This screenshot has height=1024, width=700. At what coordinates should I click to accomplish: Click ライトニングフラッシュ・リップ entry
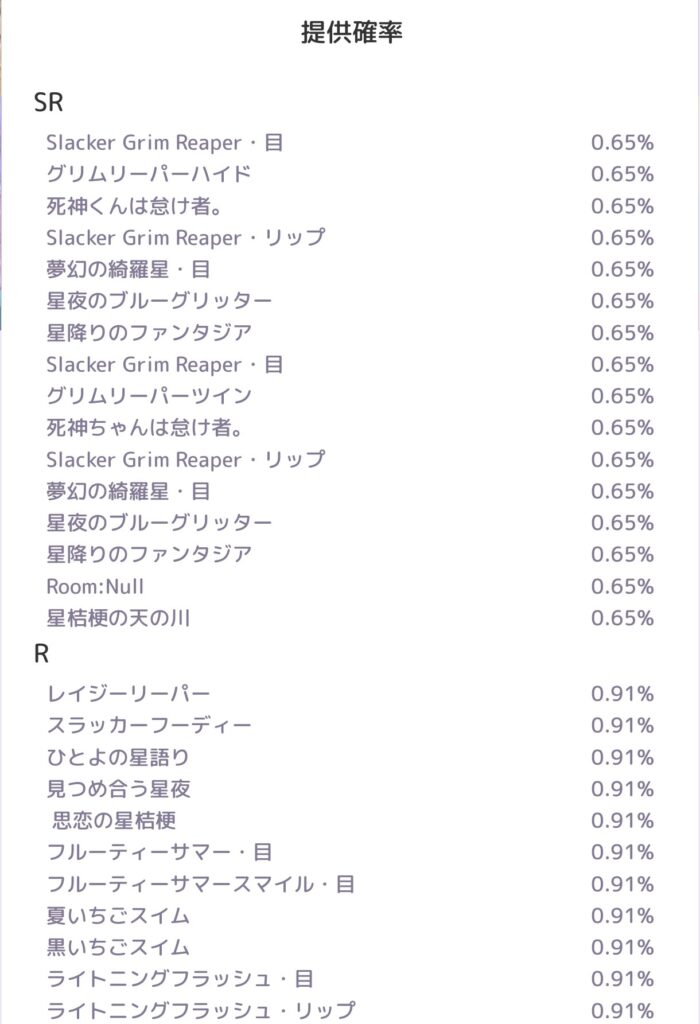click(x=350, y=1010)
